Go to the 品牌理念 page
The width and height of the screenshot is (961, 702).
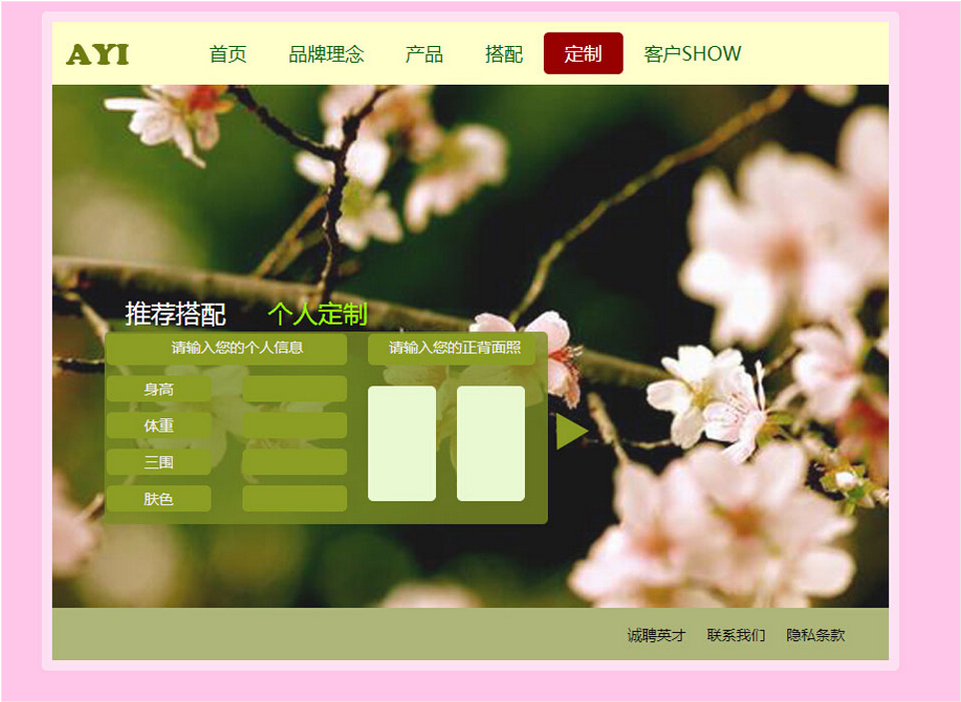326,54
